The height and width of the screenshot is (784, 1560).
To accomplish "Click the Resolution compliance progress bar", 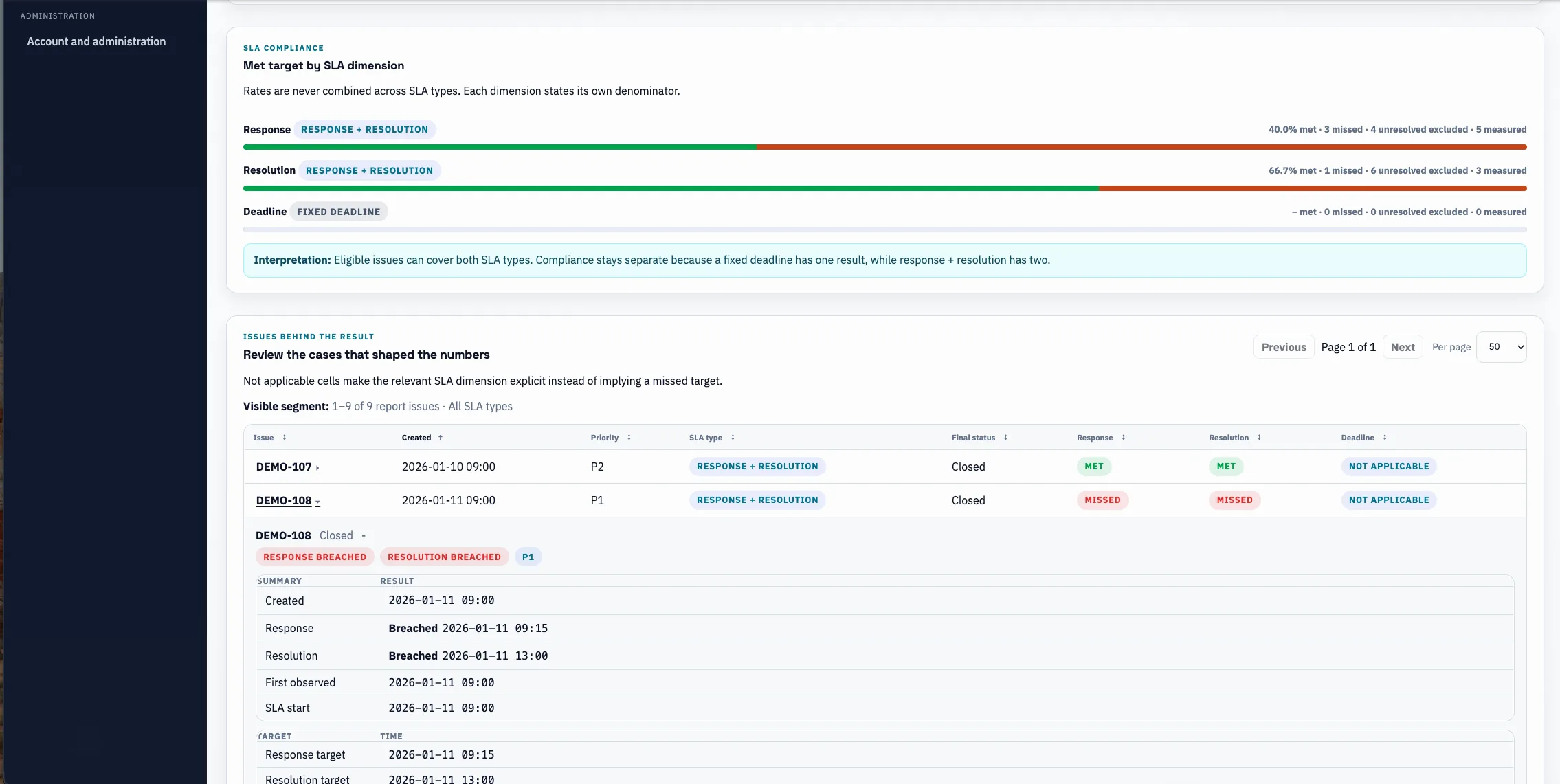I will (884, 188).
